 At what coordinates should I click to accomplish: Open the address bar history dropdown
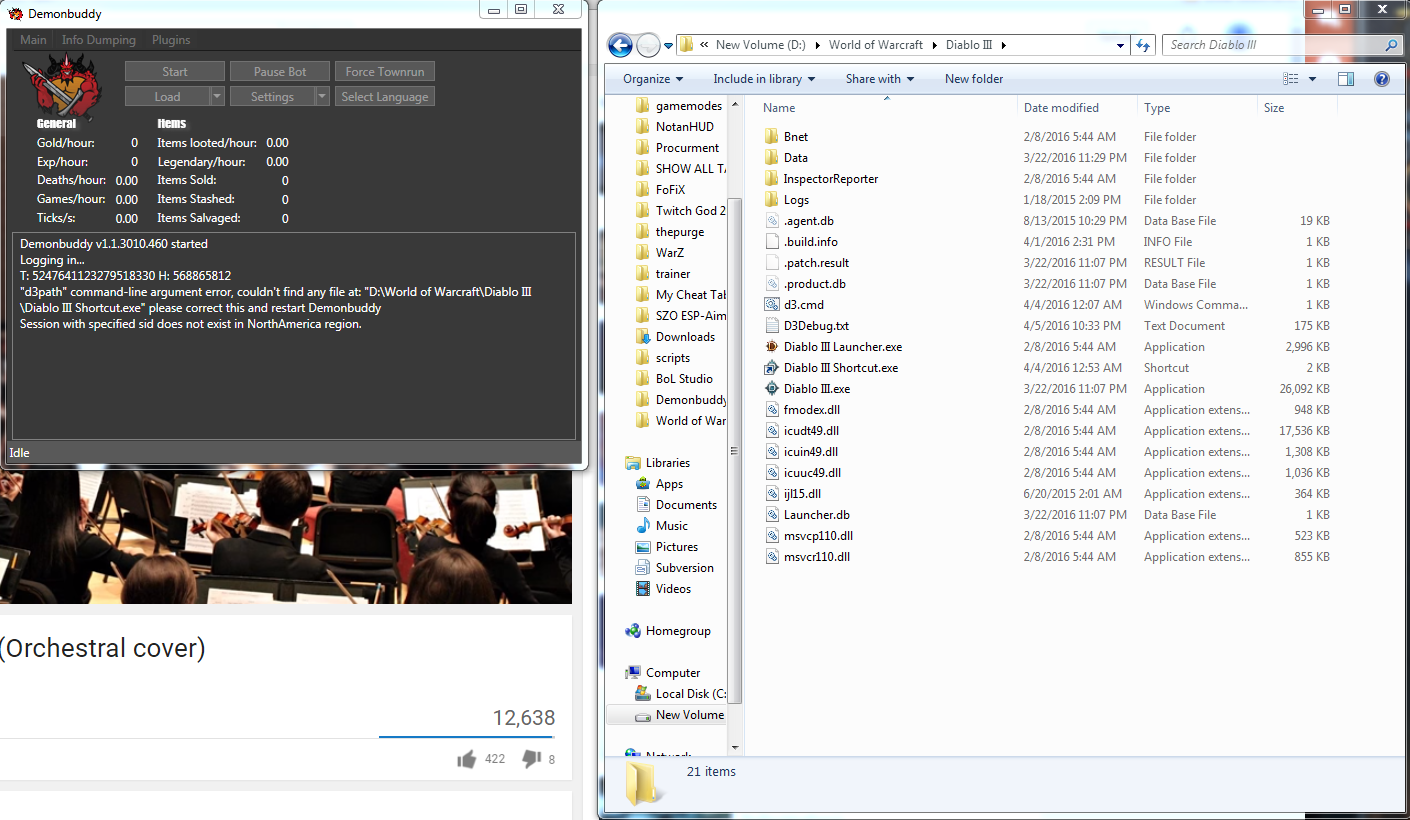pyautogui.click(x=1121, y=45)
